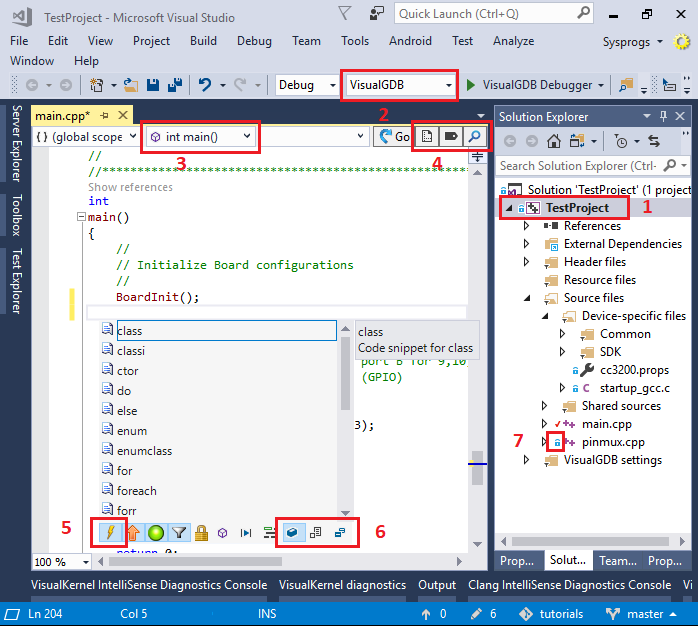Screen dimensions: 698x626
Task: Click the pending changes count 6
Action: pos(484,614)
